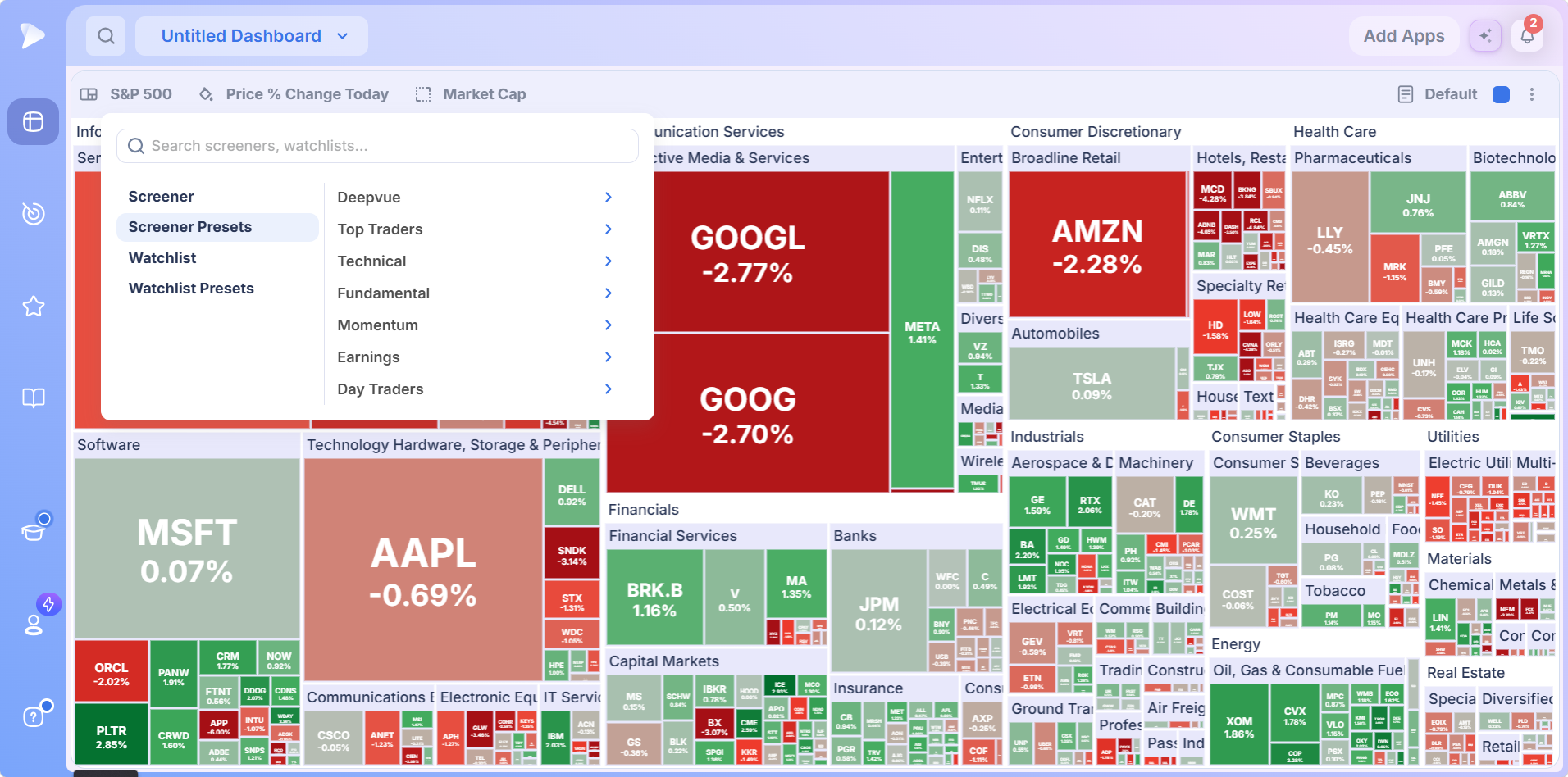Open the help question mark icon
This screenshot has height=777, width=1568.
[33, 717]
